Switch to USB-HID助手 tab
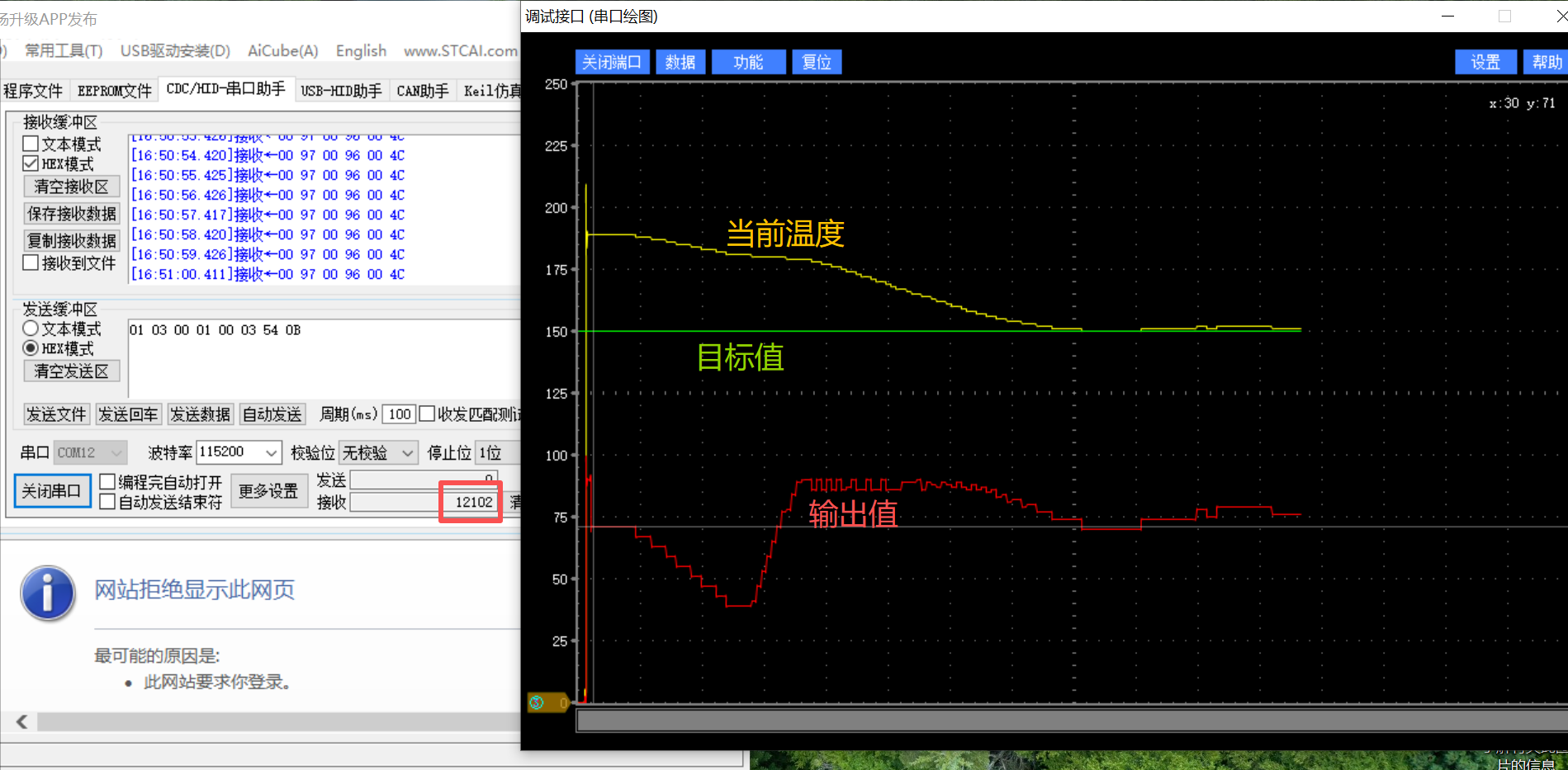 (341, 91)
